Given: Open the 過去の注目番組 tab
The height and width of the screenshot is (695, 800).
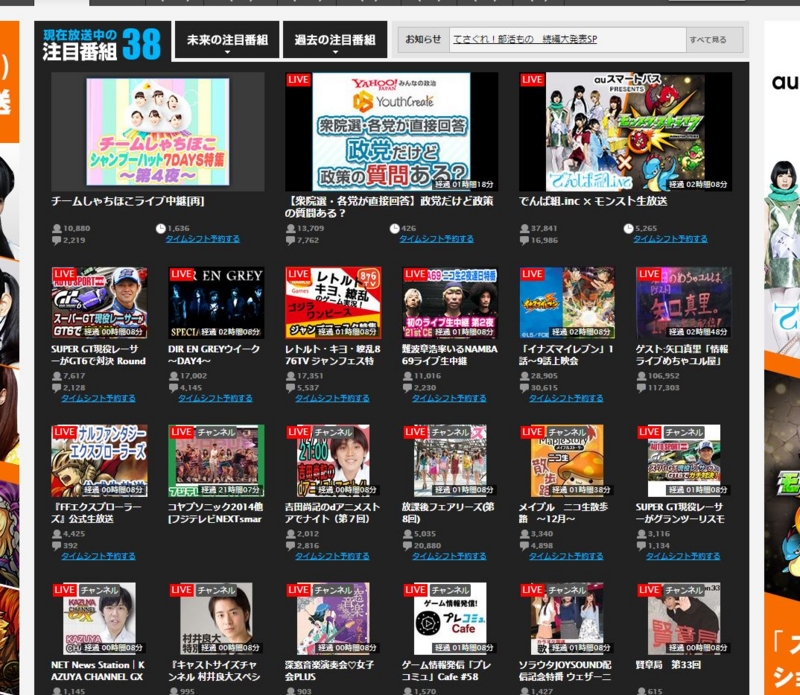Looking at the screenshot, I should point(335,40).
